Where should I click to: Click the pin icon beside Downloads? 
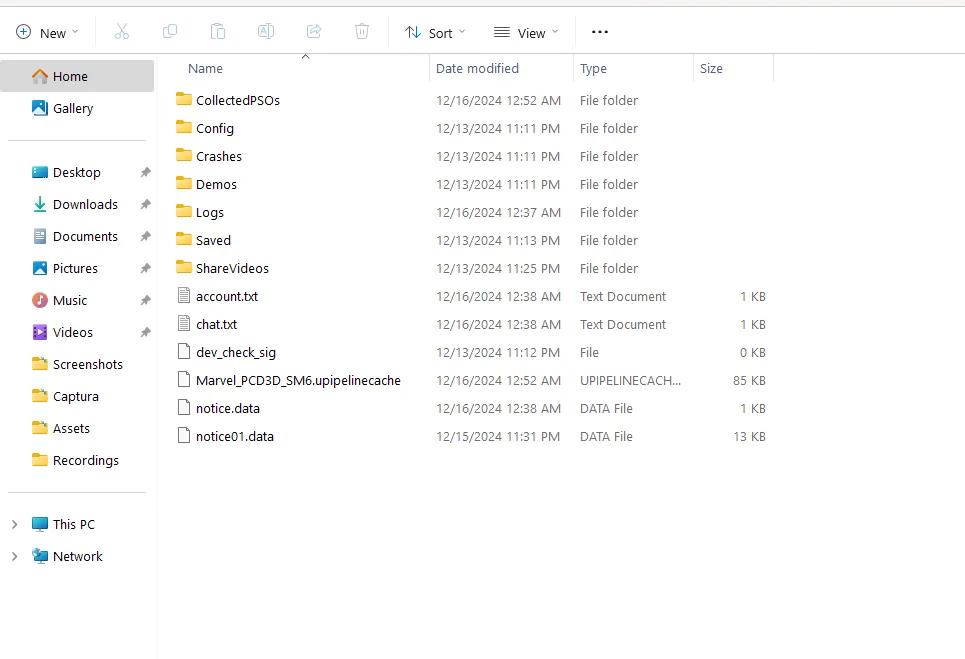point(145,204)
